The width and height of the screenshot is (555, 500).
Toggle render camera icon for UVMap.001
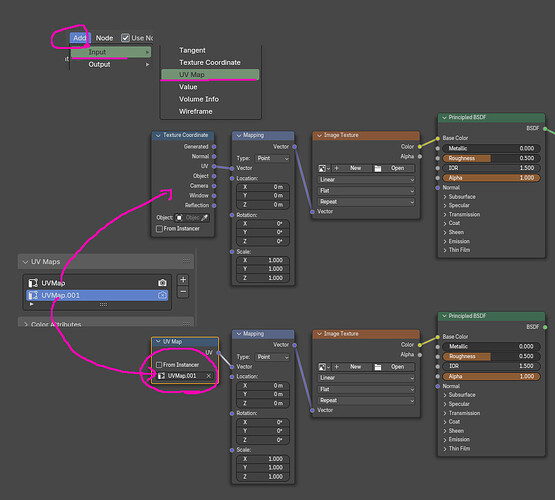tap(162, 295)
